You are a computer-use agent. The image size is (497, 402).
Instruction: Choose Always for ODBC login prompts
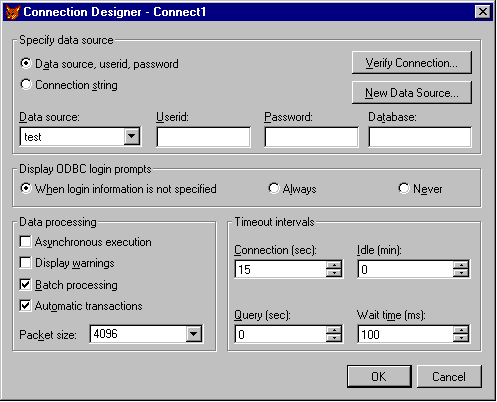[273, 188]
